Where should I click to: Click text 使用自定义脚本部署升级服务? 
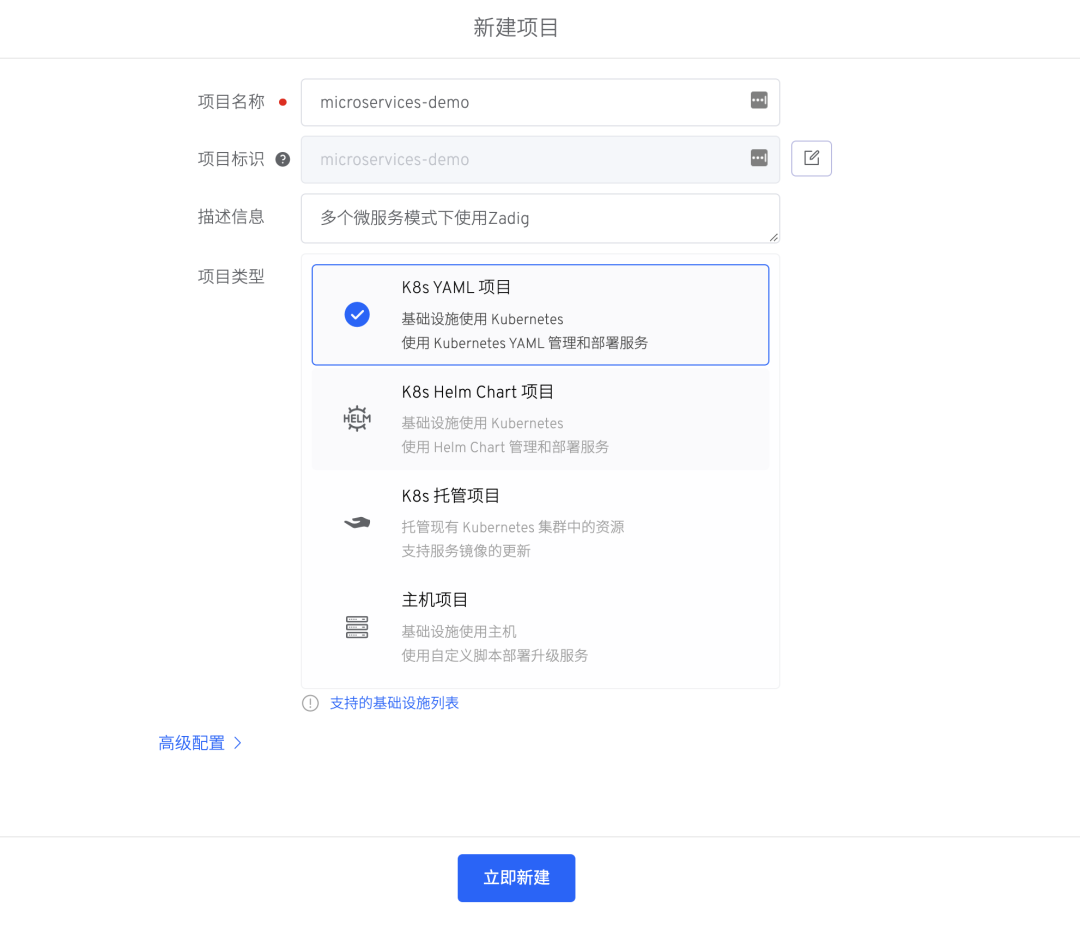pyautogui.click(x=495, y=655)
